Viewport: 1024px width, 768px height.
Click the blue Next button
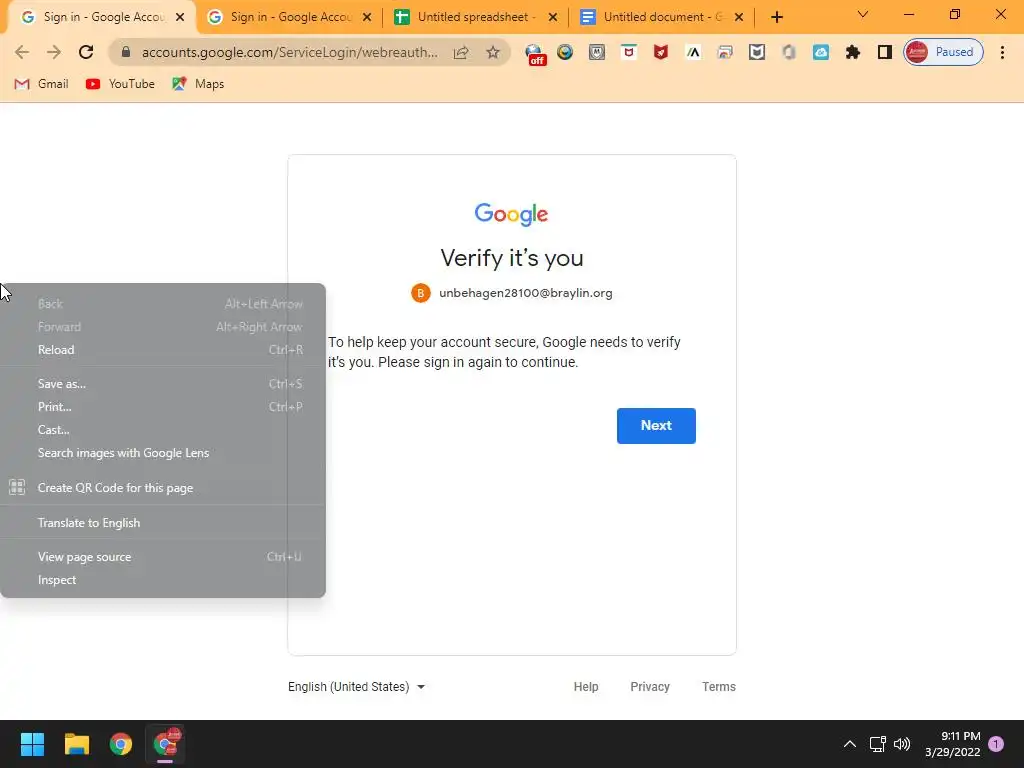[656, 426]
